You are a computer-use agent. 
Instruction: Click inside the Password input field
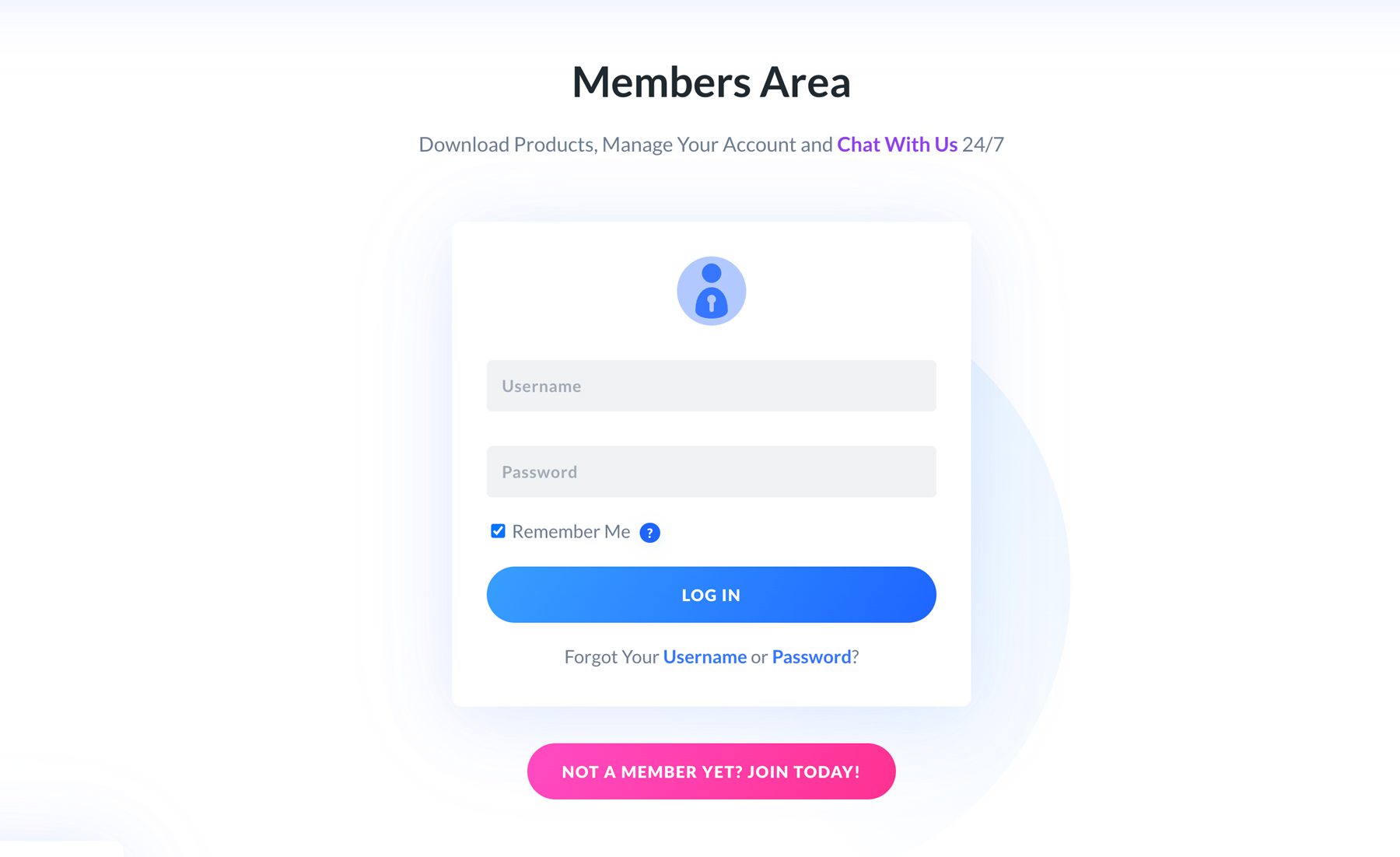point(711,471)
